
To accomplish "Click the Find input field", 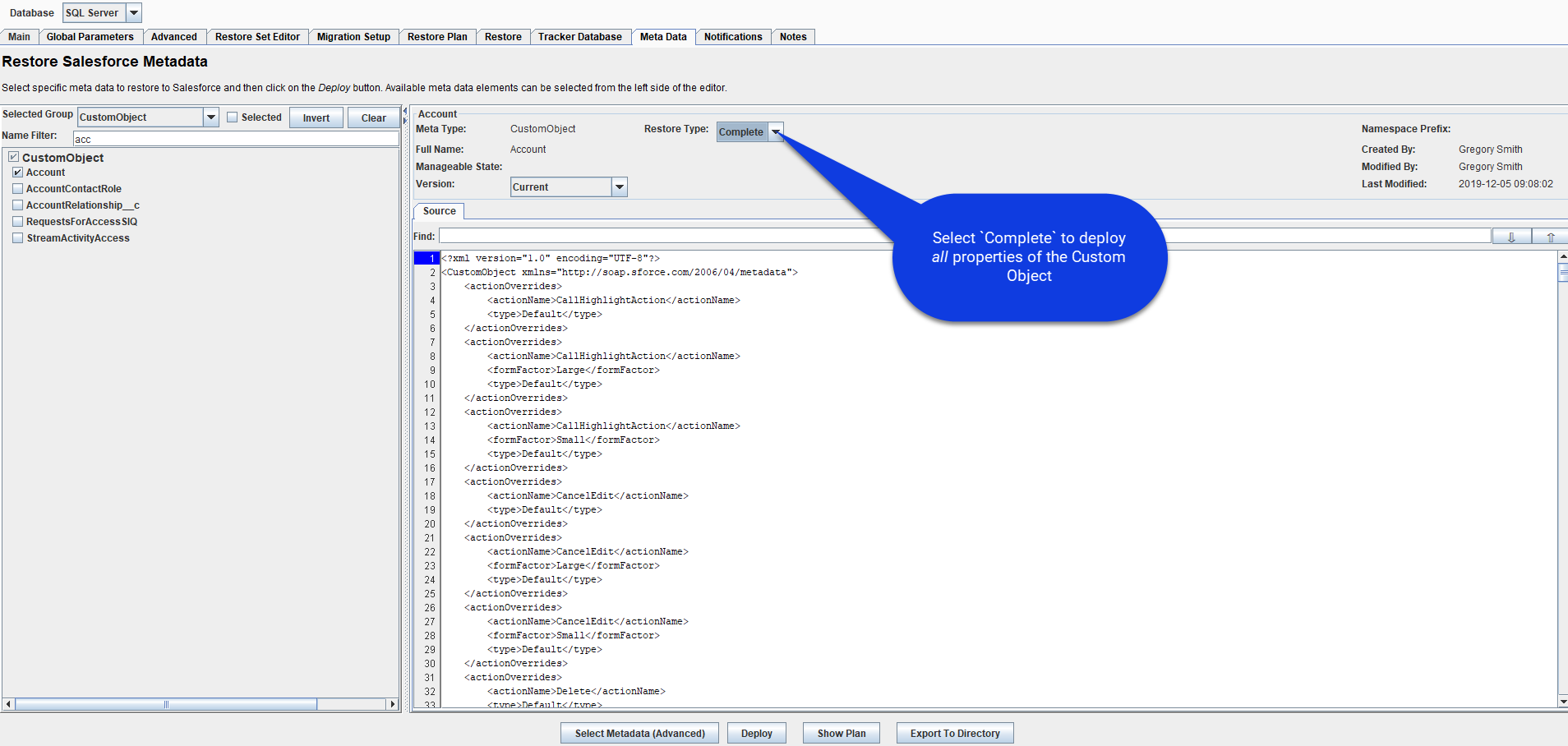I will coord(965,237).
